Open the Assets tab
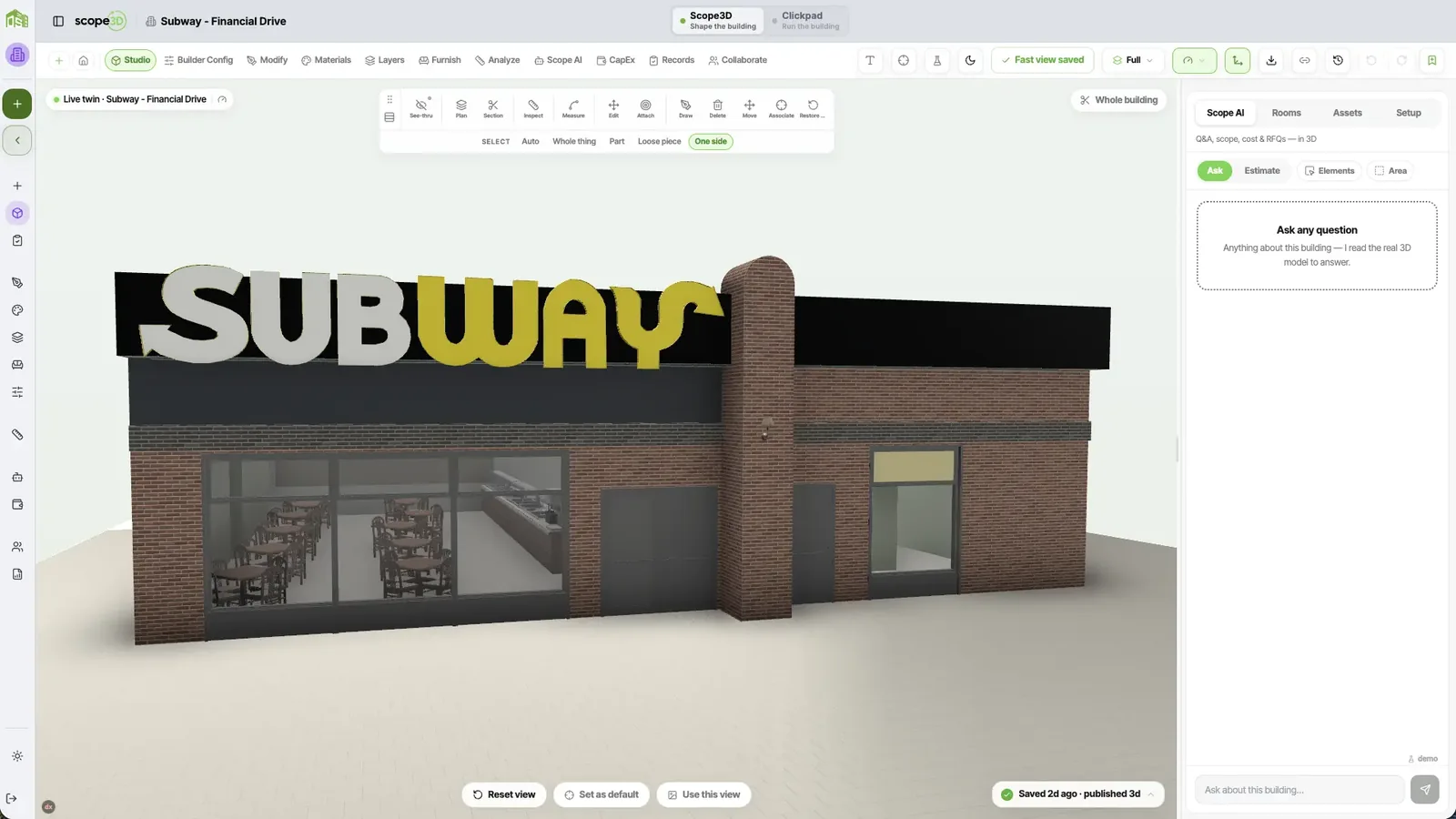1456x819 pixels. (x=1347, y=113)
